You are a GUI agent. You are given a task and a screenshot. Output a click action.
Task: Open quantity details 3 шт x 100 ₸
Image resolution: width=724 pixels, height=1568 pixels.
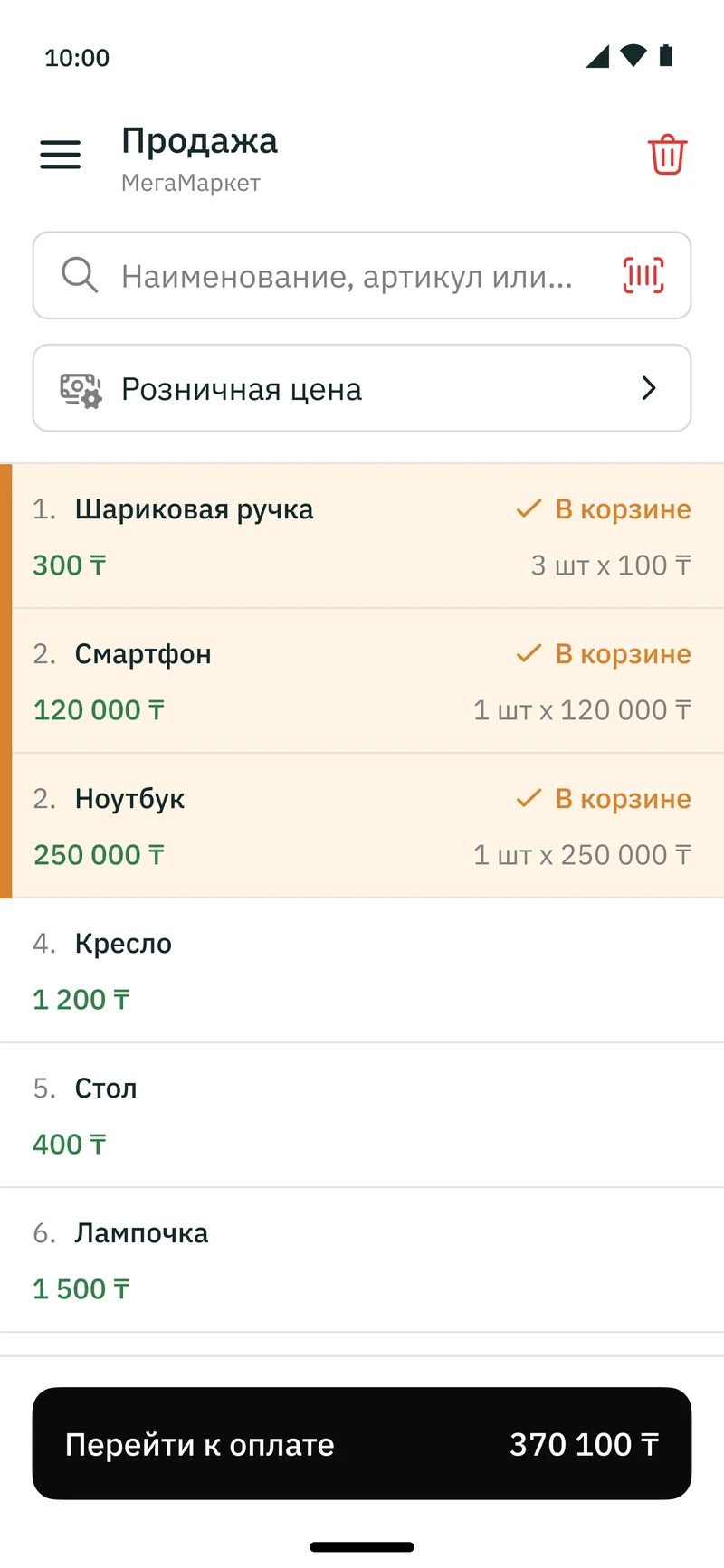point(611,565)
